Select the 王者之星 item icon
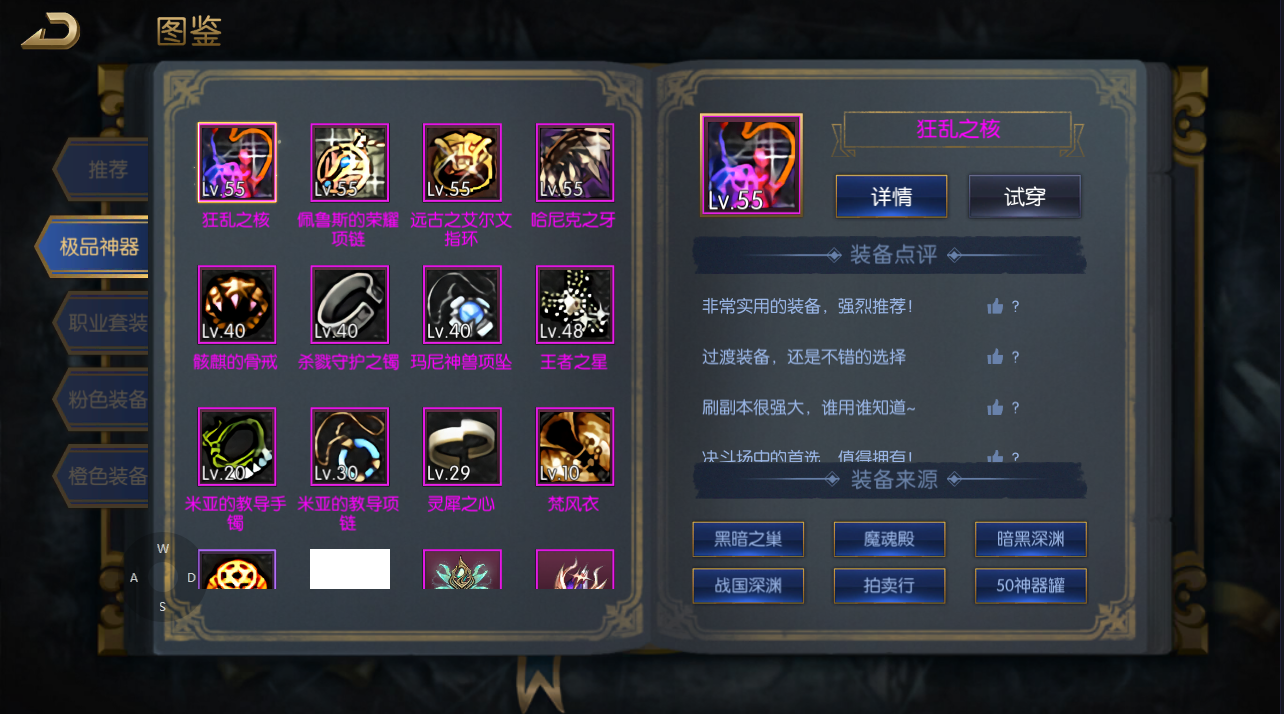Viewport: 1284px width, 714px height. 575,305
